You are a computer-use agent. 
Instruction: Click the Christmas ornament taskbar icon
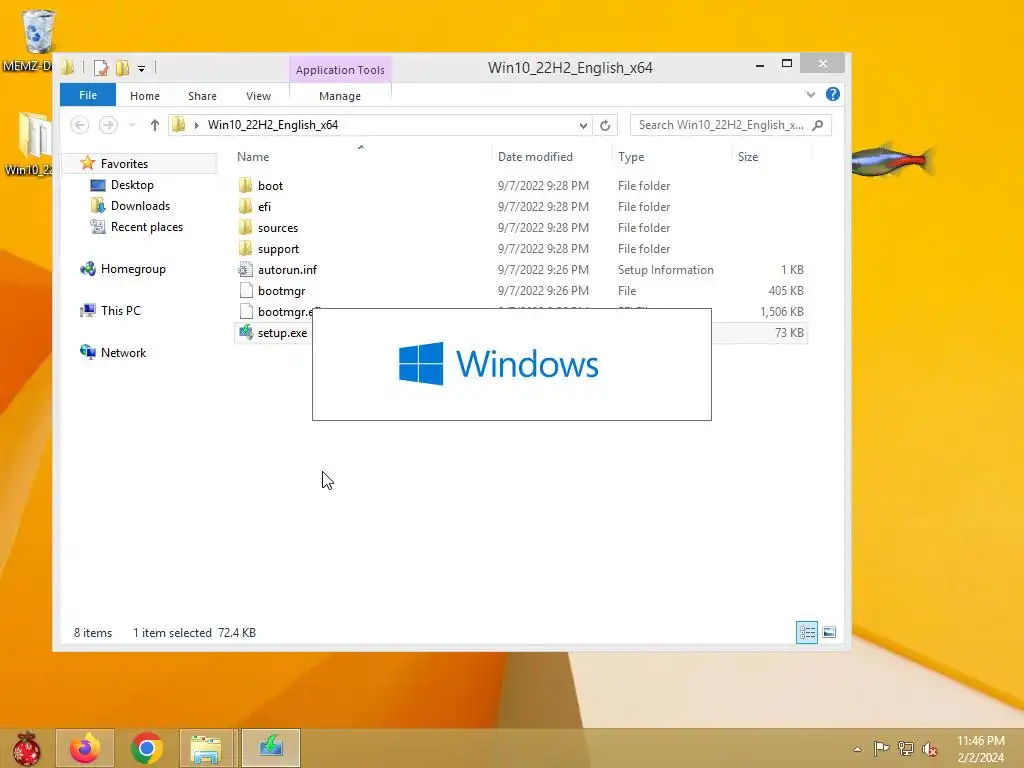pyautogui.click(x=26, y=748)
